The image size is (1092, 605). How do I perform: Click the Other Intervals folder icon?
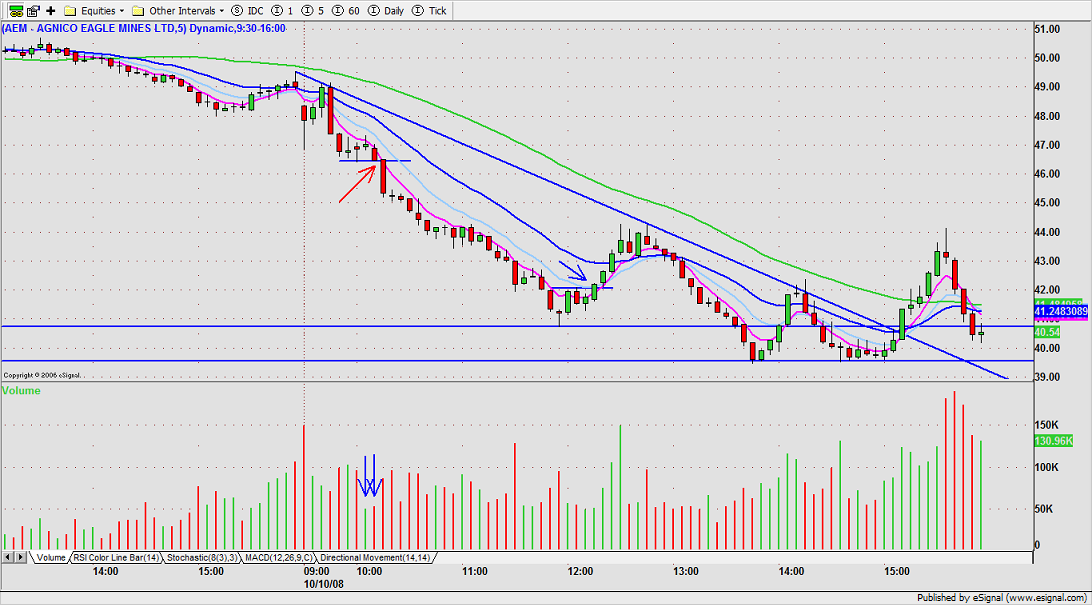pyautogui.click(x=138, y=10)
